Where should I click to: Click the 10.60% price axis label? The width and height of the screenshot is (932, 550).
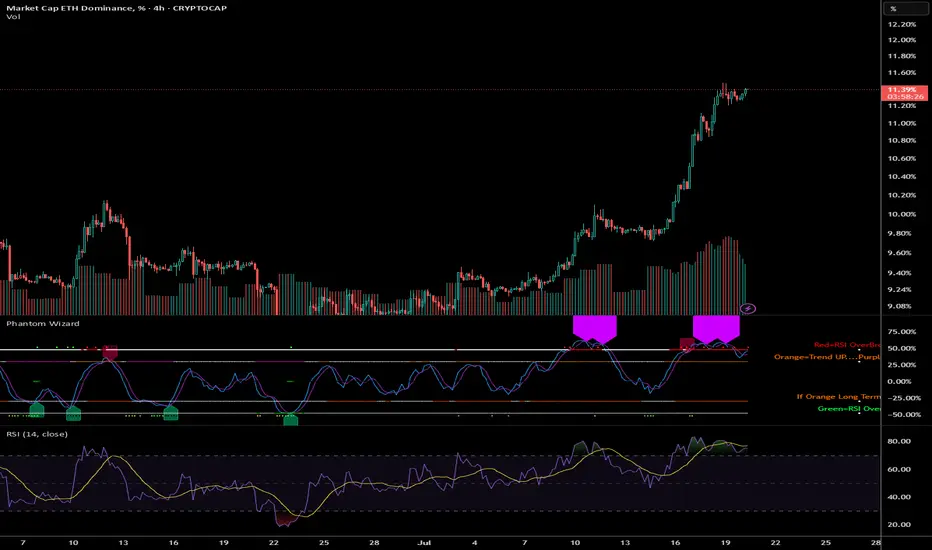pyautogui.click(x=902, y=158)
